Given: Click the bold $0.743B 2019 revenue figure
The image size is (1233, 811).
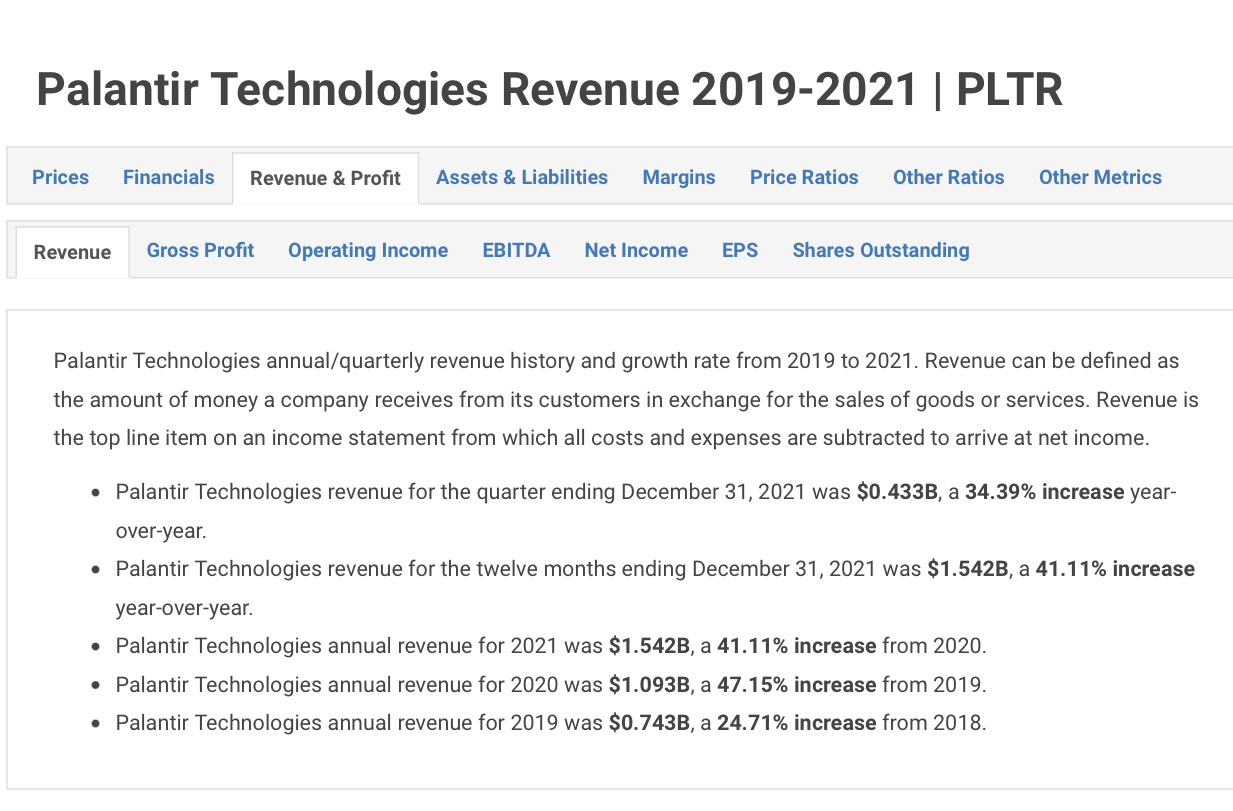Looking at the screenshot, I should [x=649, y=723].
